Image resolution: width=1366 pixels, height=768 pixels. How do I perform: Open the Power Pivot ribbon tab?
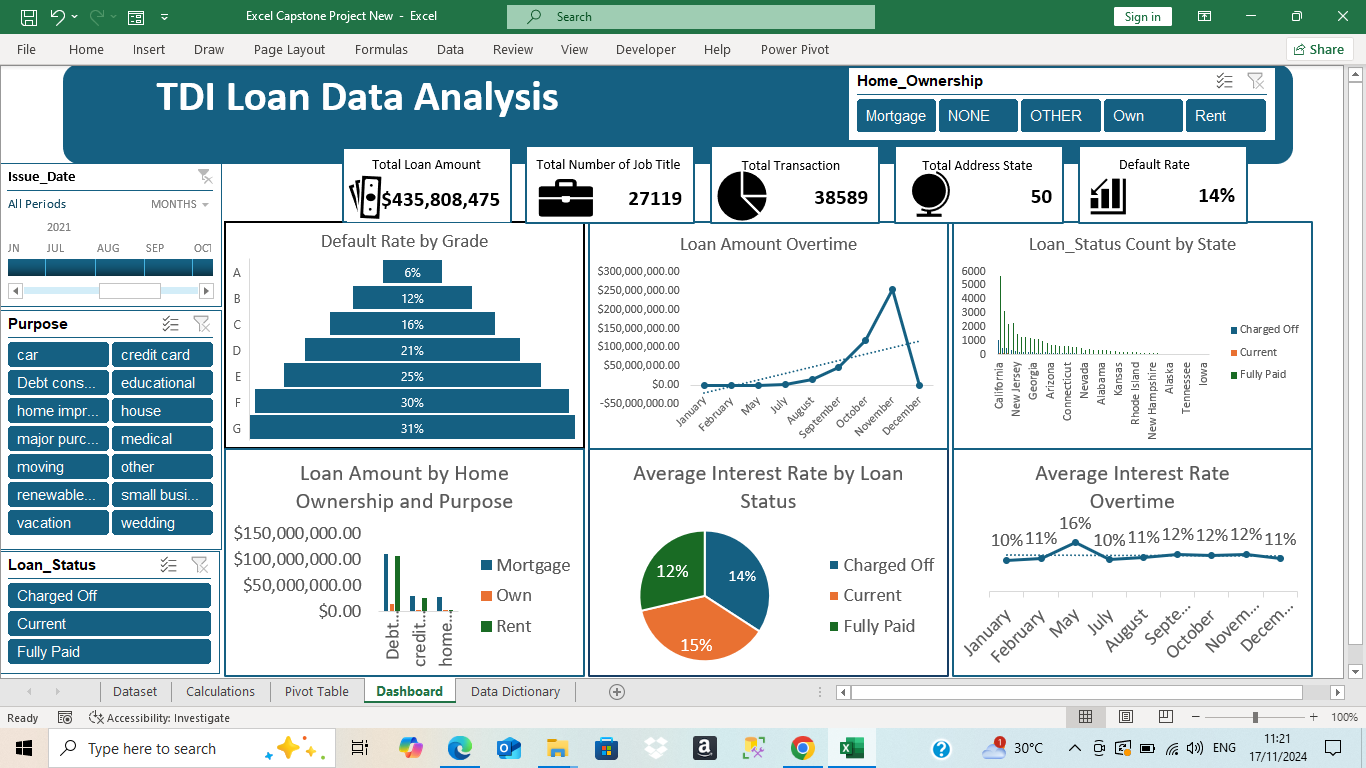(794, 49)
